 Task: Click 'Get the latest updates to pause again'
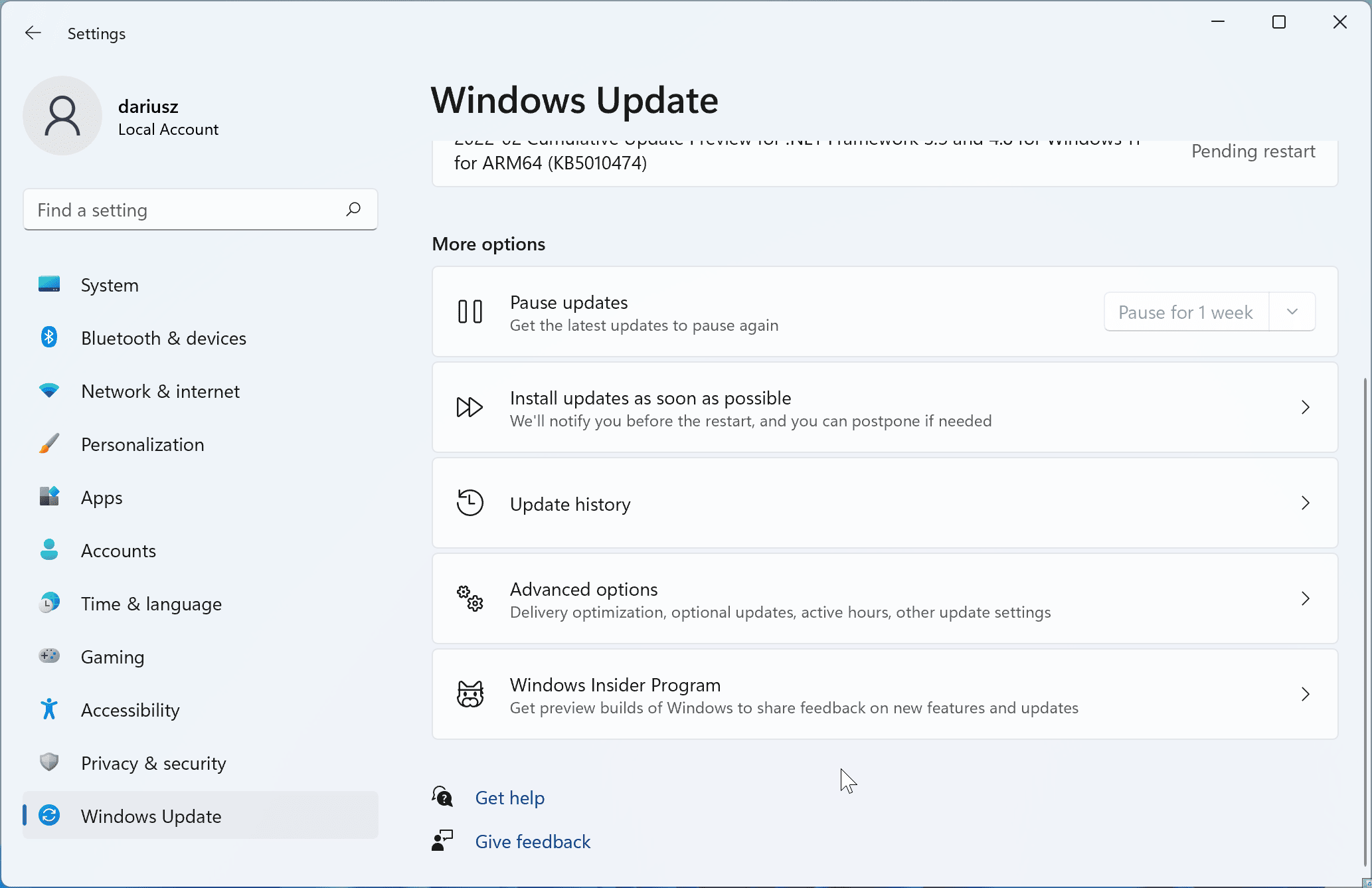click(644, 325)
